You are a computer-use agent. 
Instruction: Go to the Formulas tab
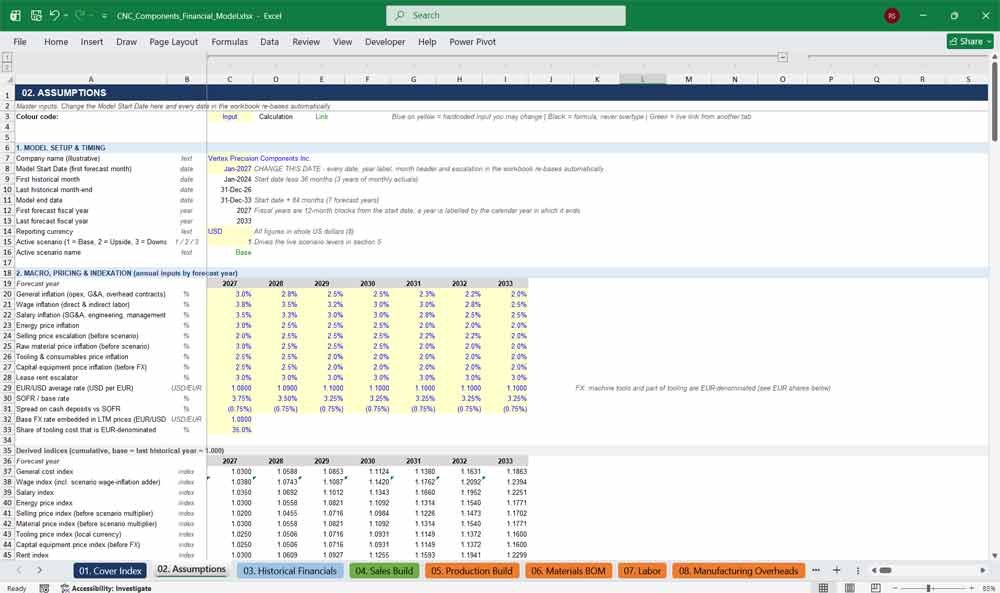point(230,41)
